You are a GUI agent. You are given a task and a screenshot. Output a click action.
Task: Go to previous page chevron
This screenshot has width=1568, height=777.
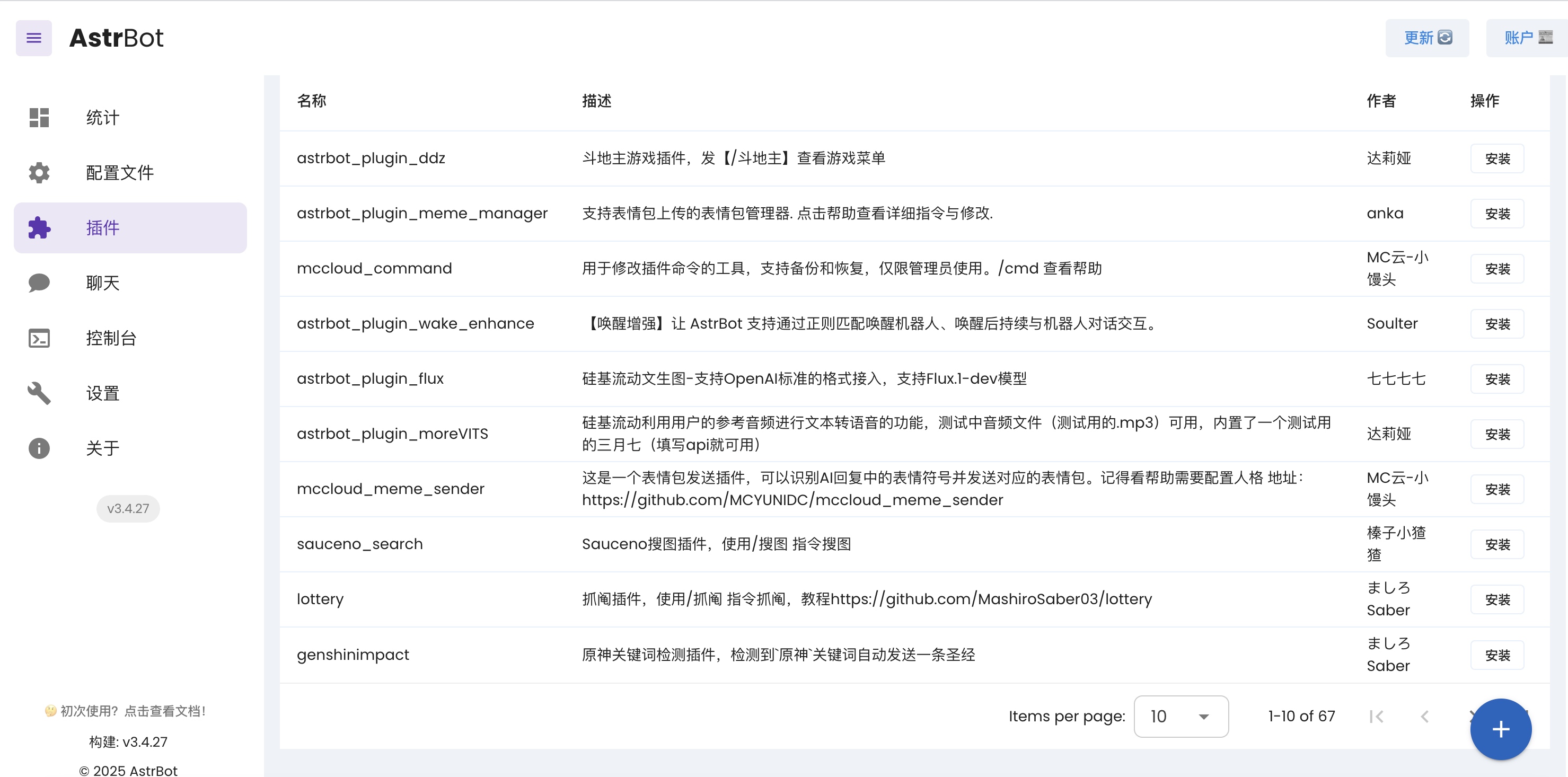point(1424,716)
